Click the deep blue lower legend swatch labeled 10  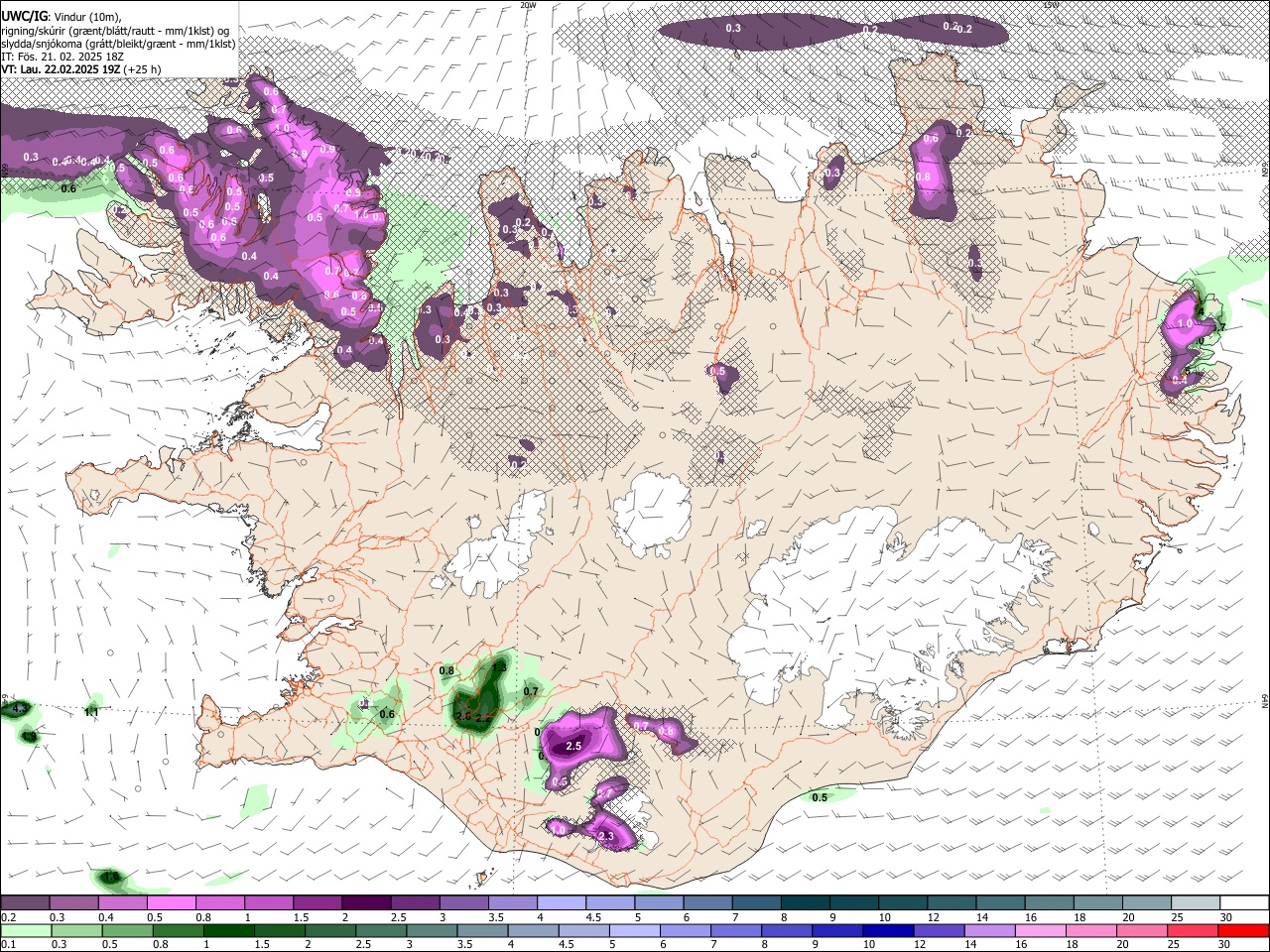point(888,930)
